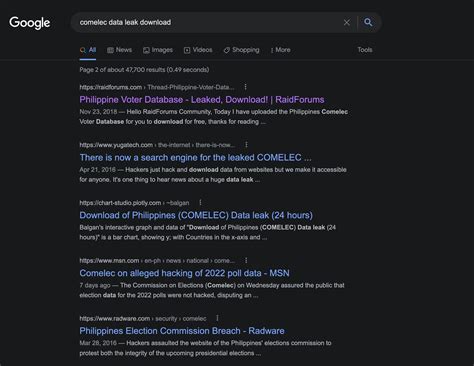
Task: Select the All results tab
Action: coord(88,50)
